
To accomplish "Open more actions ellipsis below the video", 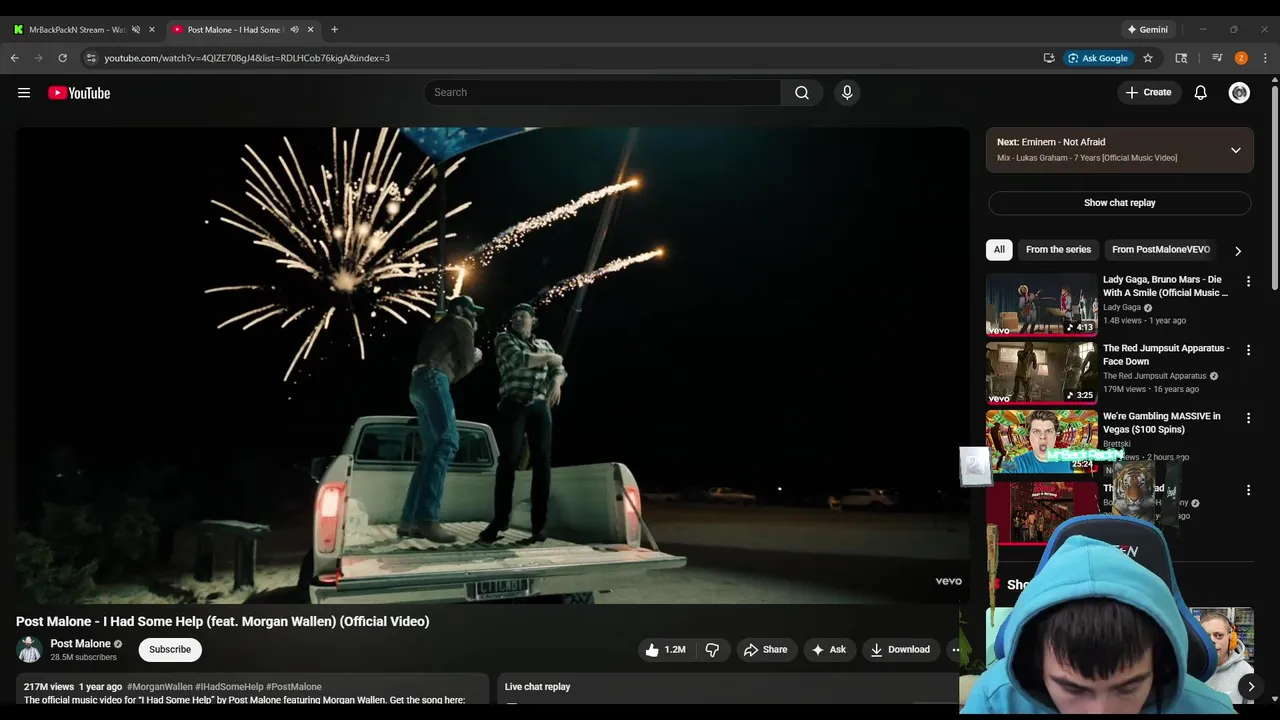I will [x=955, y=650].
